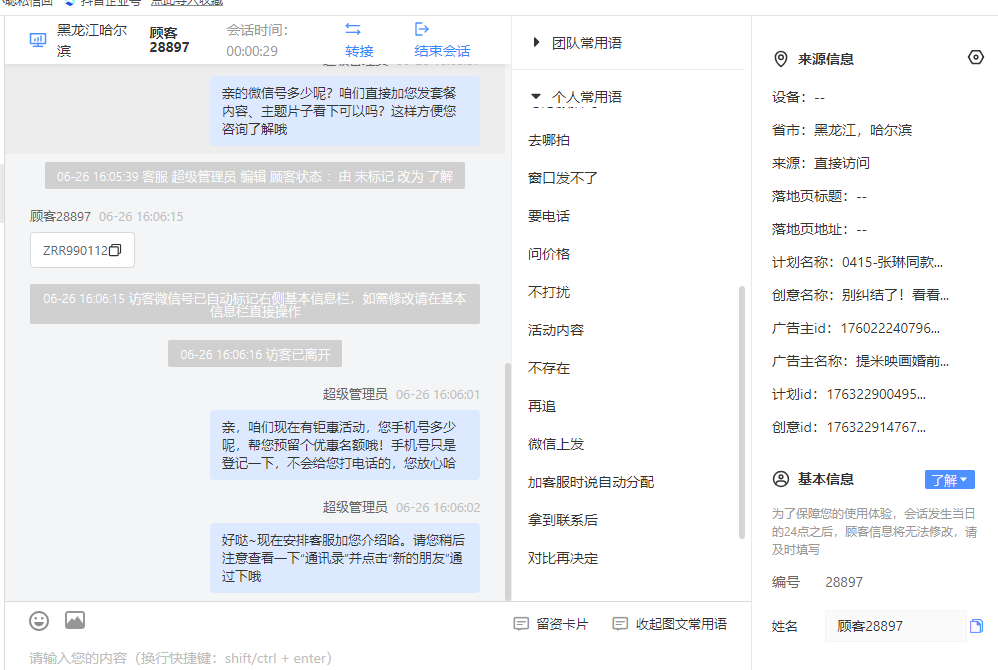Click the monitor icon beside 黑龙江哈尔滨
Screen dimensions: 998x670
click(38, 40)
